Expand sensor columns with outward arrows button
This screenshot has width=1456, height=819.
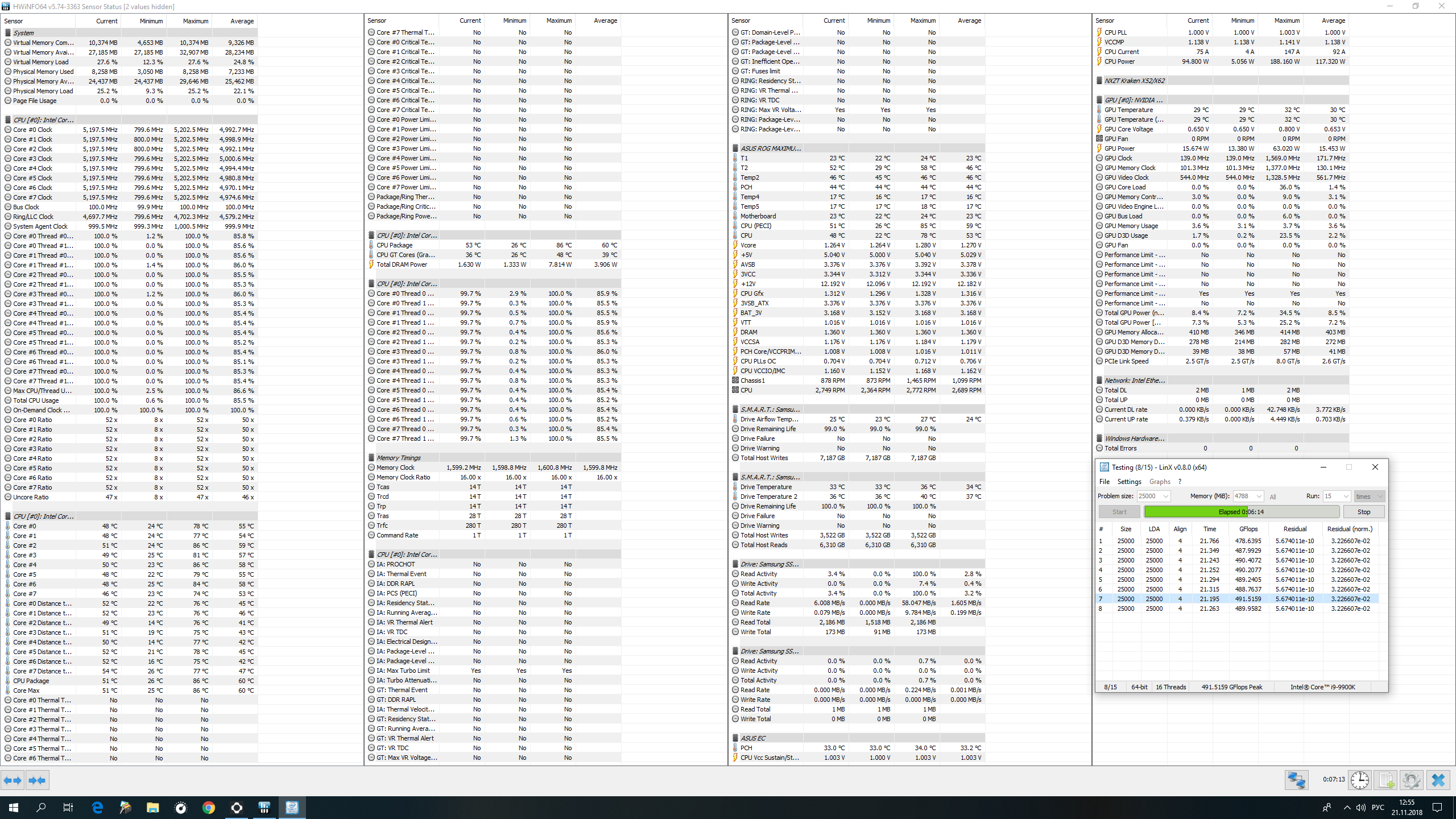(13, 780)
